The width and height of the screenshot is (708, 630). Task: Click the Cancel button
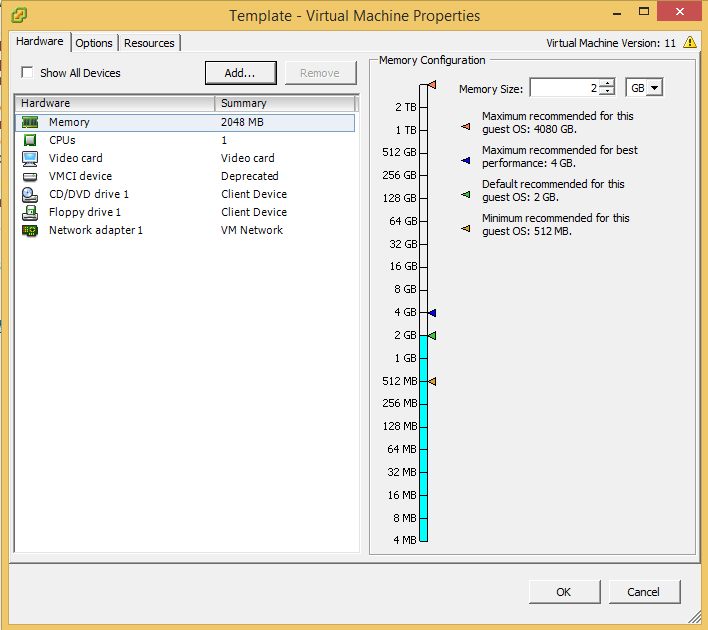[x=643, y=592]
